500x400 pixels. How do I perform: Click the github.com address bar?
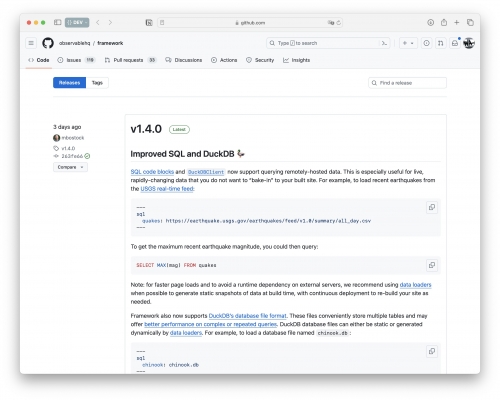click(250, 23)
